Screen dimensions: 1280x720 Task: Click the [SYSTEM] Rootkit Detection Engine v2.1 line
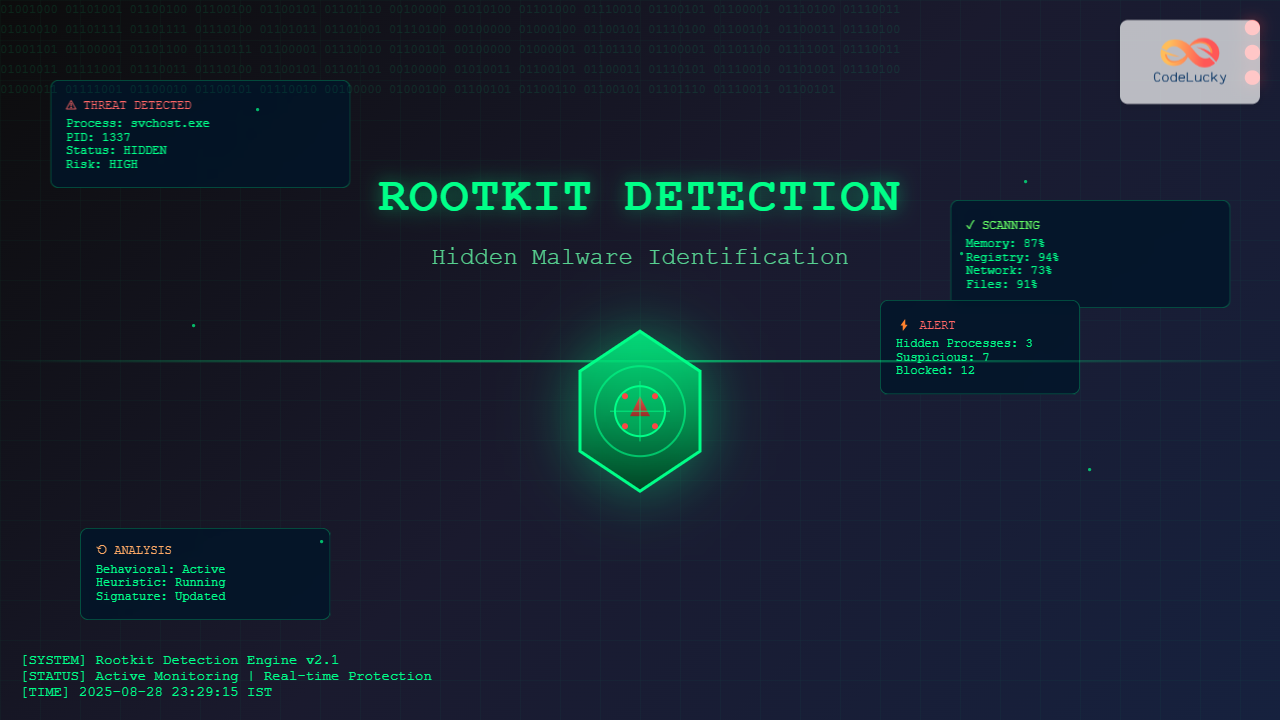point(180,660)
